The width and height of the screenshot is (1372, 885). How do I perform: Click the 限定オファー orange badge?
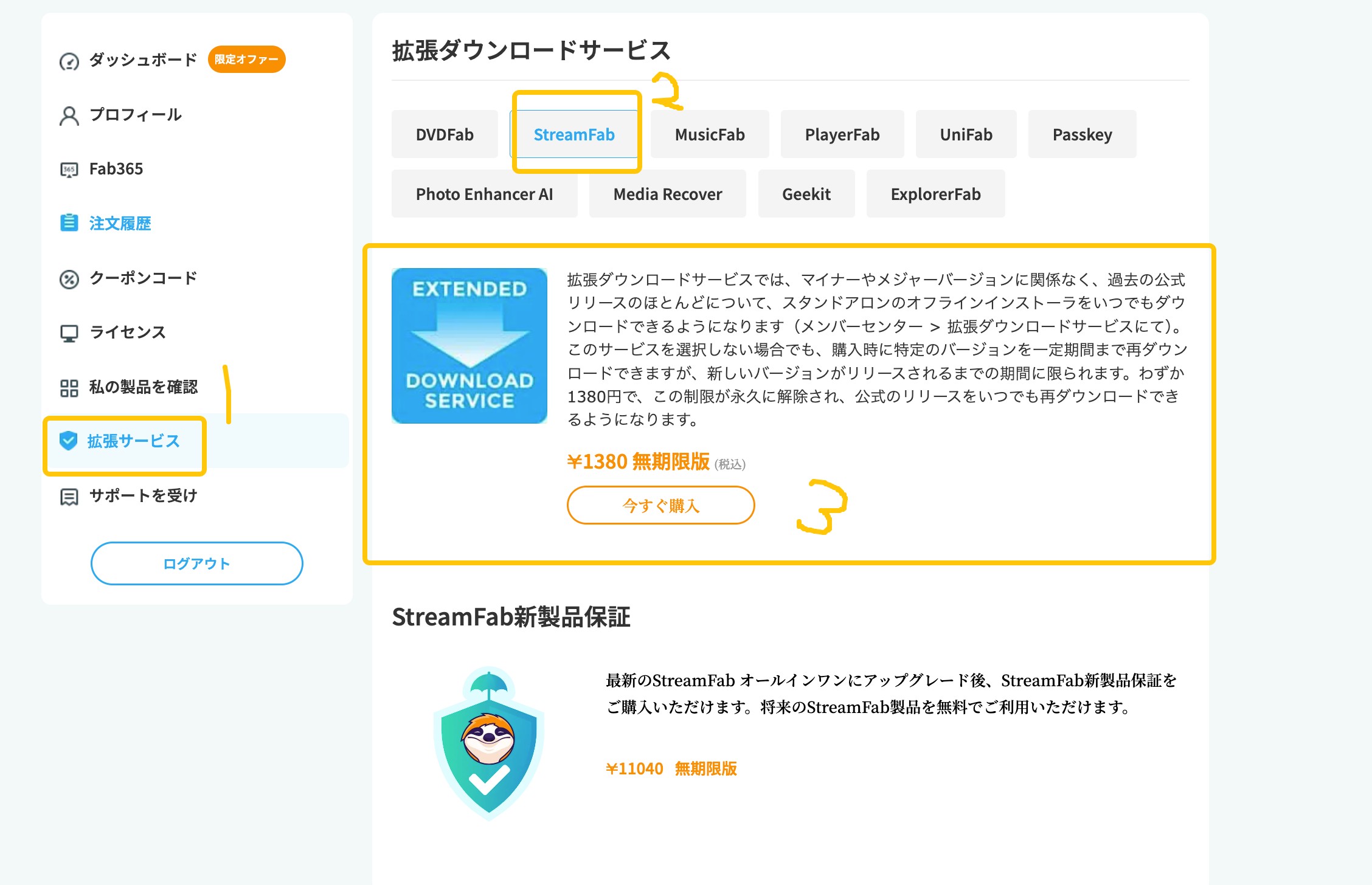(x=246, y=60)
